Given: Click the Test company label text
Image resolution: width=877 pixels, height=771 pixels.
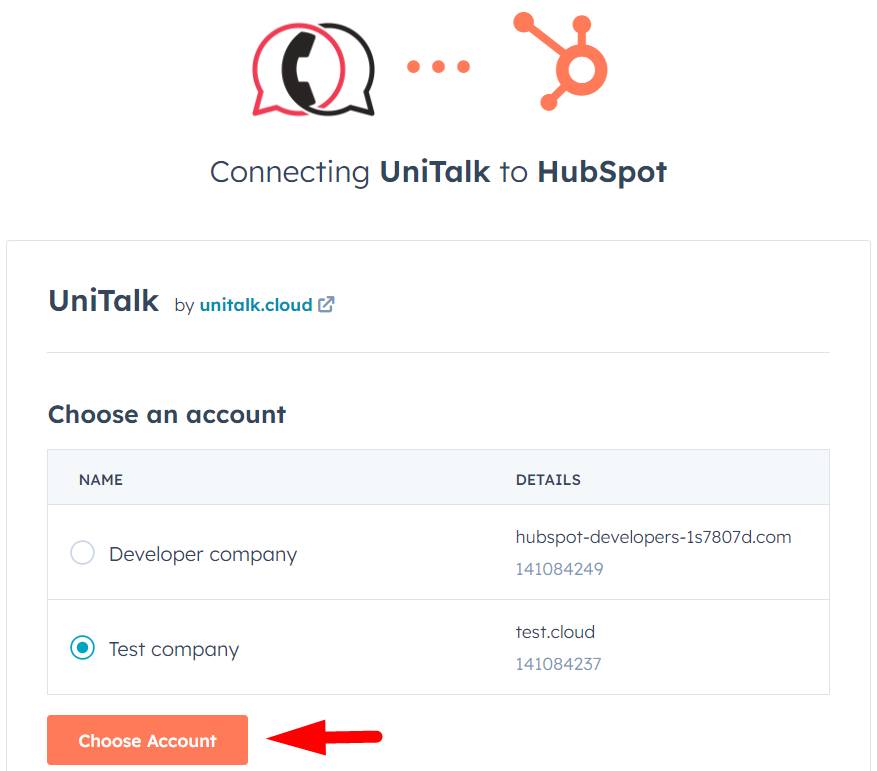Looking at the screenshot, I should coord(174,649).
